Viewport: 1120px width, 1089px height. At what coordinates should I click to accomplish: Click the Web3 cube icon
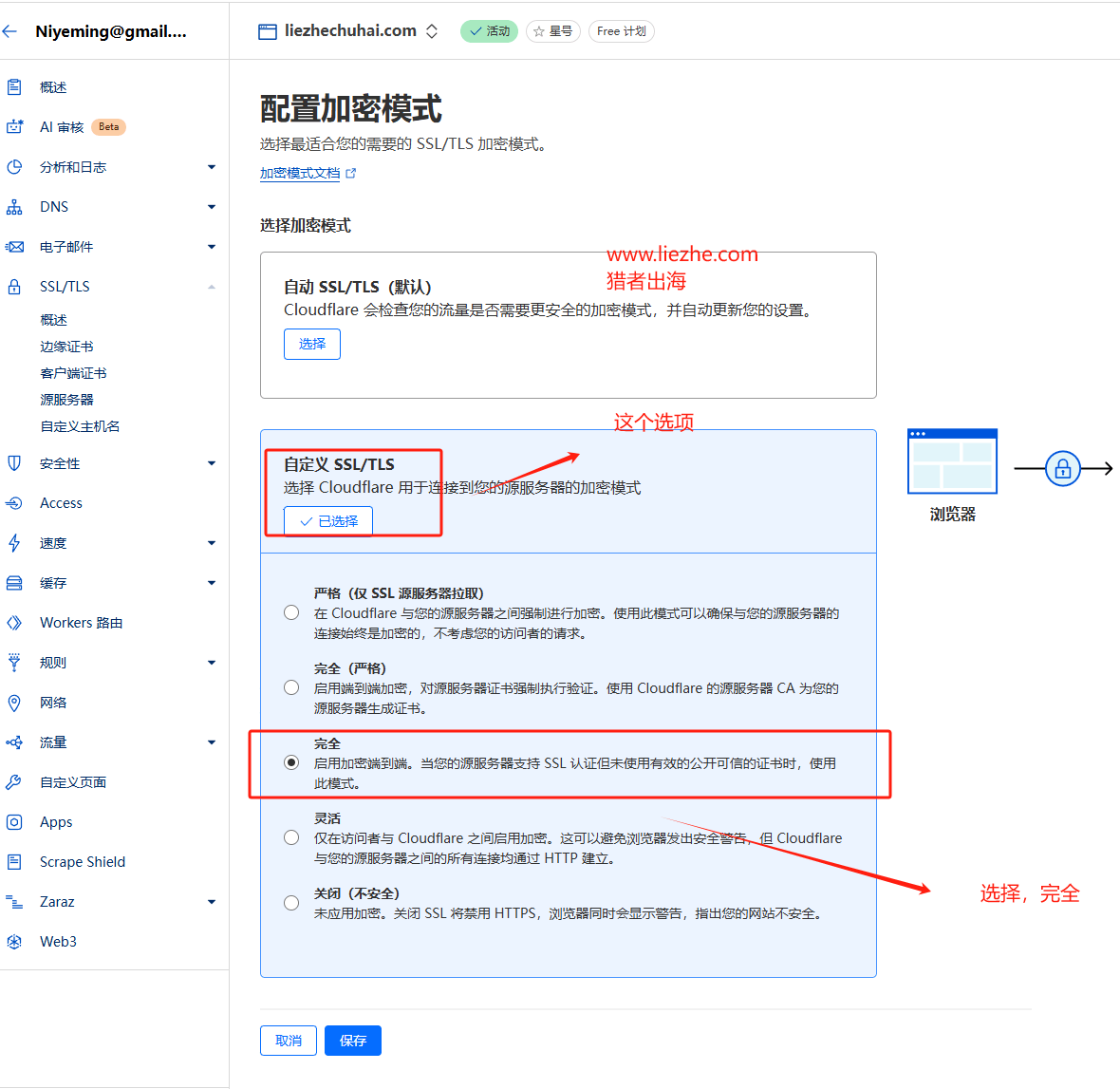click(x=14, y=942)
